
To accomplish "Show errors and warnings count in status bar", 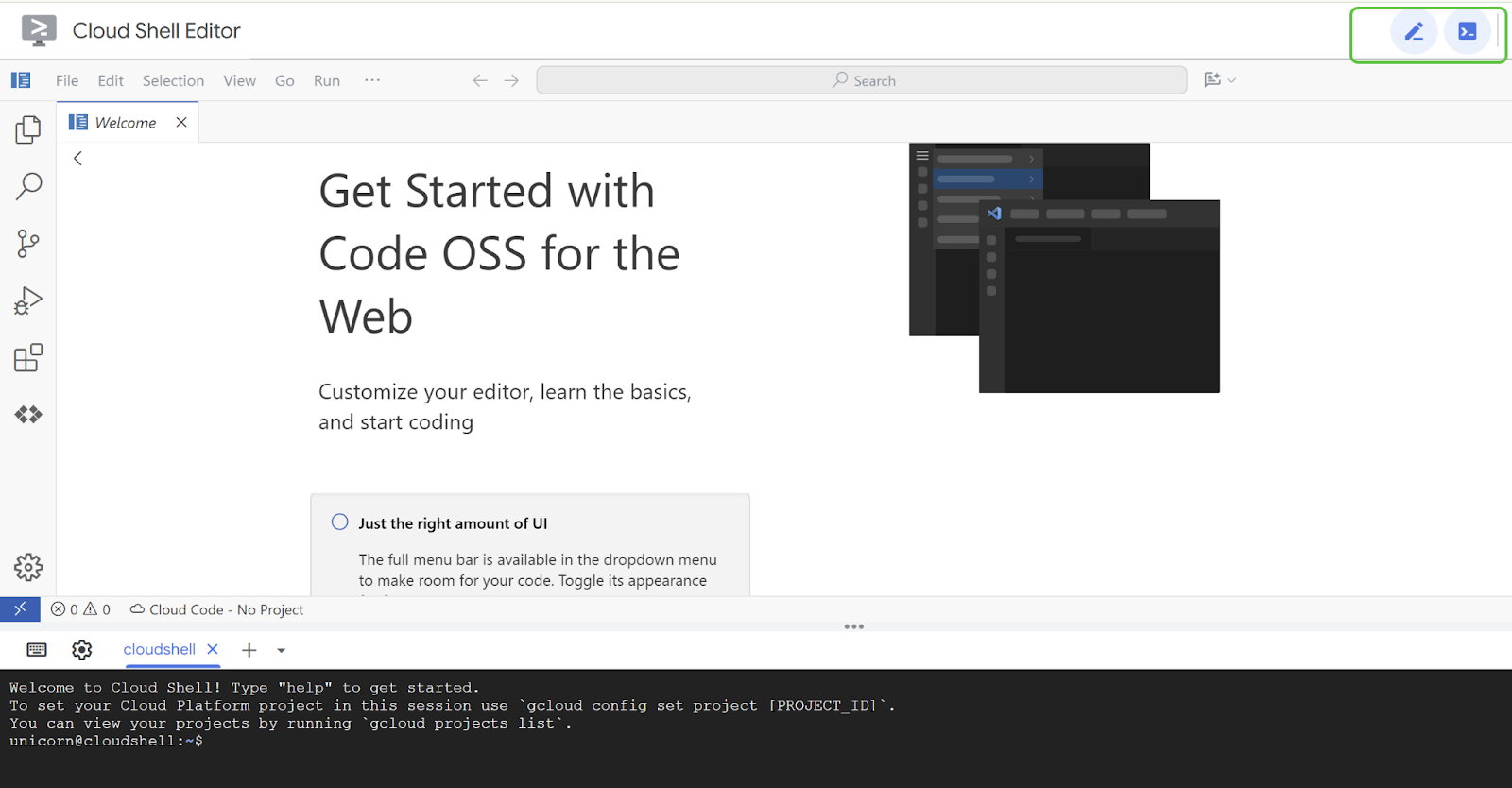I will point(80,609).
